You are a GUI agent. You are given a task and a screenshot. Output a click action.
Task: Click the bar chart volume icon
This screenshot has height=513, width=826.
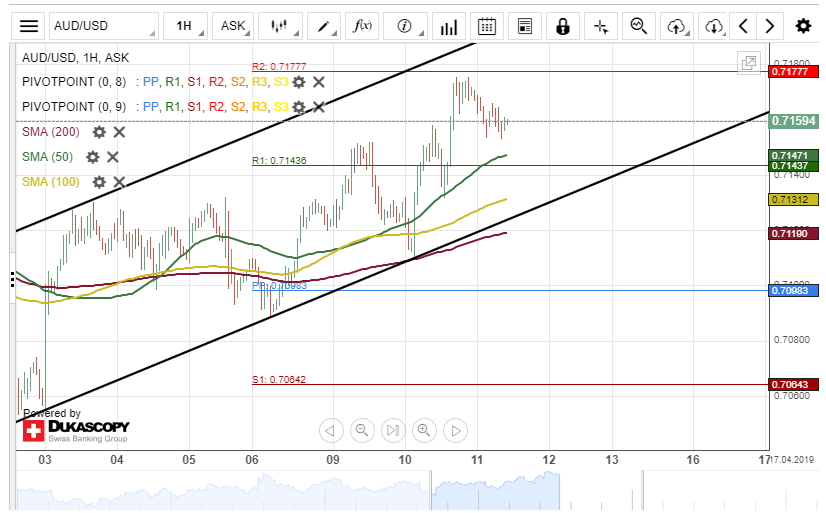click(x=449, y=26)
